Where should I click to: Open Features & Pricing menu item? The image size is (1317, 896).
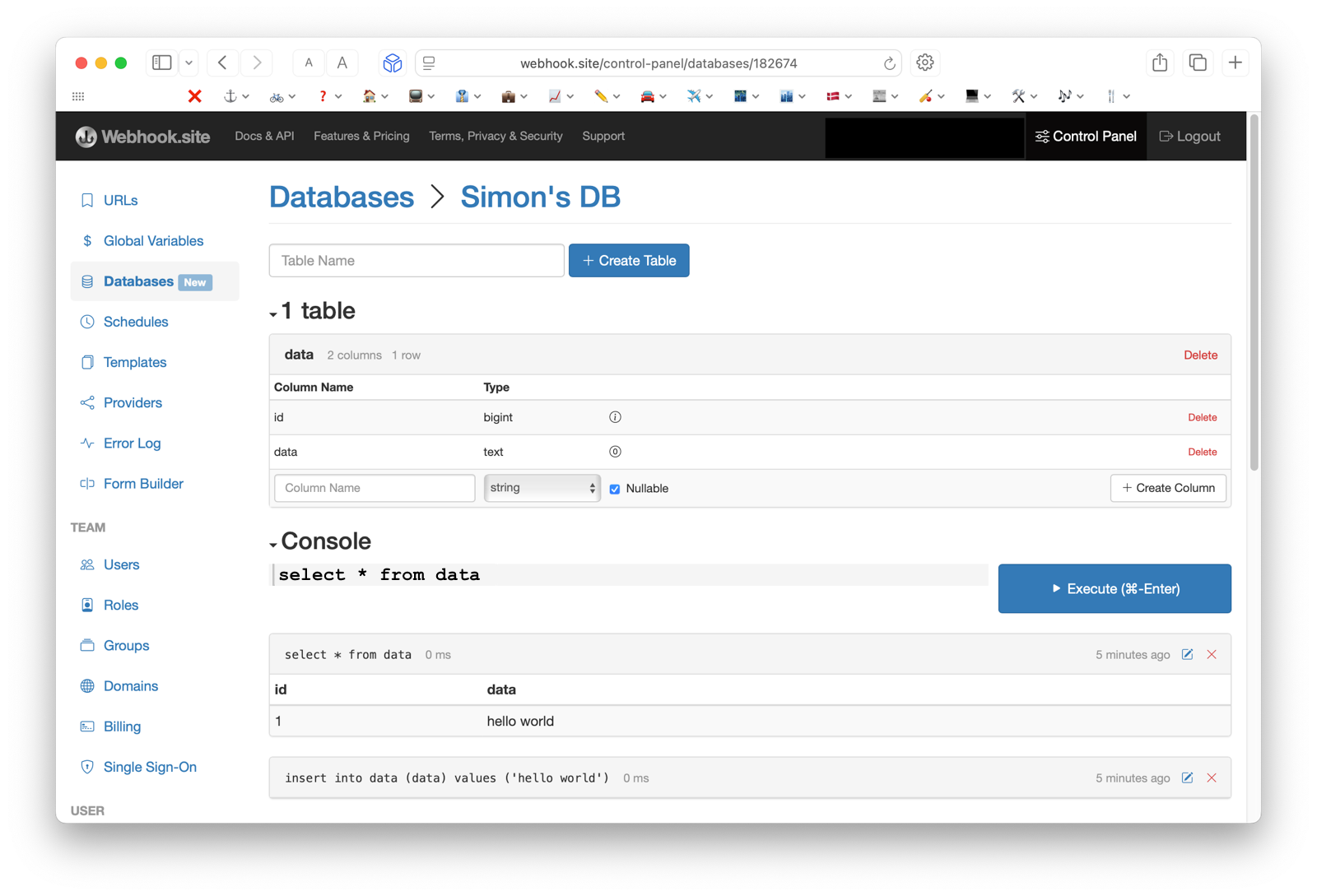point(361,137)
